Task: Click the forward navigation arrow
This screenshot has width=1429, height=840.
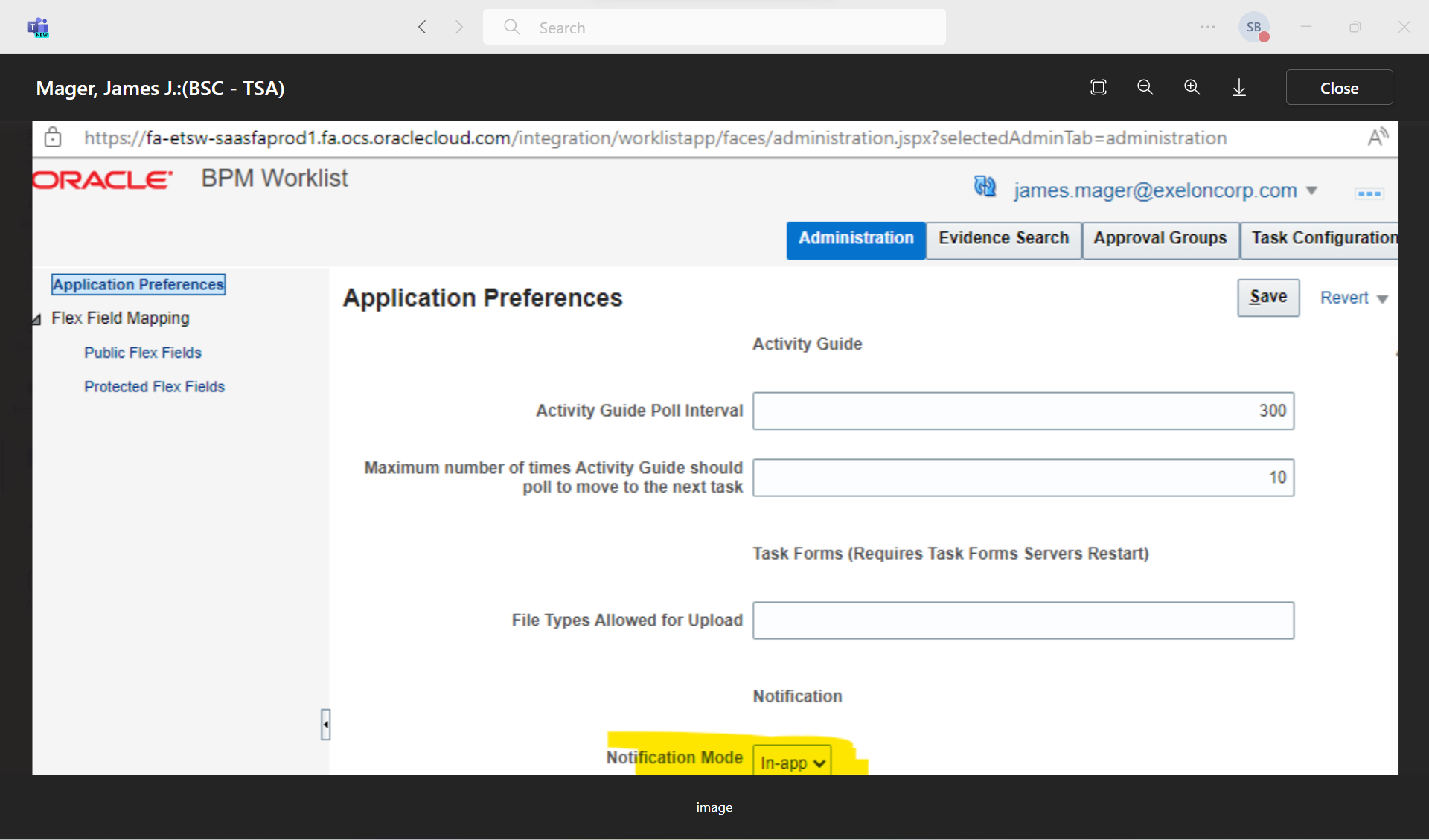Action: point(459,27)
